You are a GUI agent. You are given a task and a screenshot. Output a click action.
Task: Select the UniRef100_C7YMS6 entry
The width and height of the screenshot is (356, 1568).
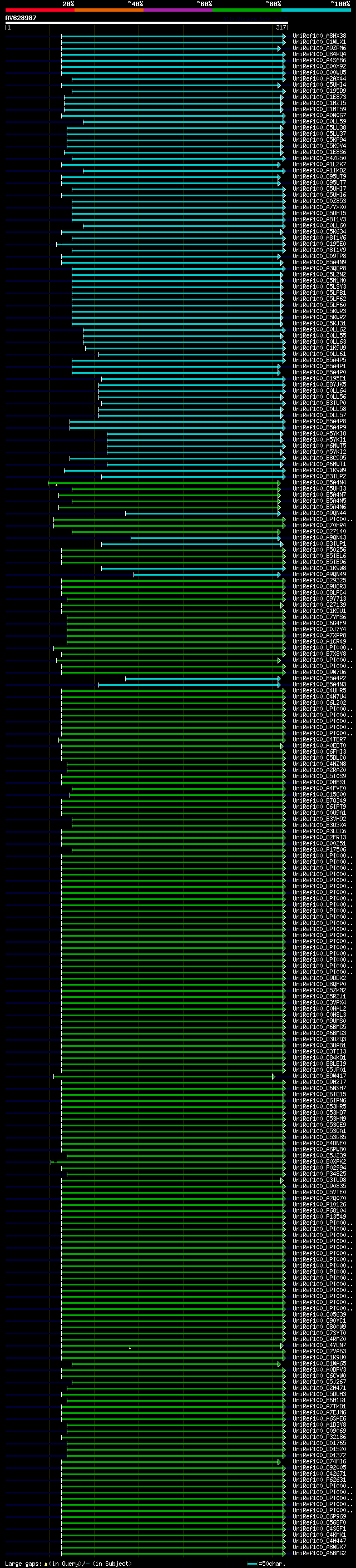(x=319, y=617)
